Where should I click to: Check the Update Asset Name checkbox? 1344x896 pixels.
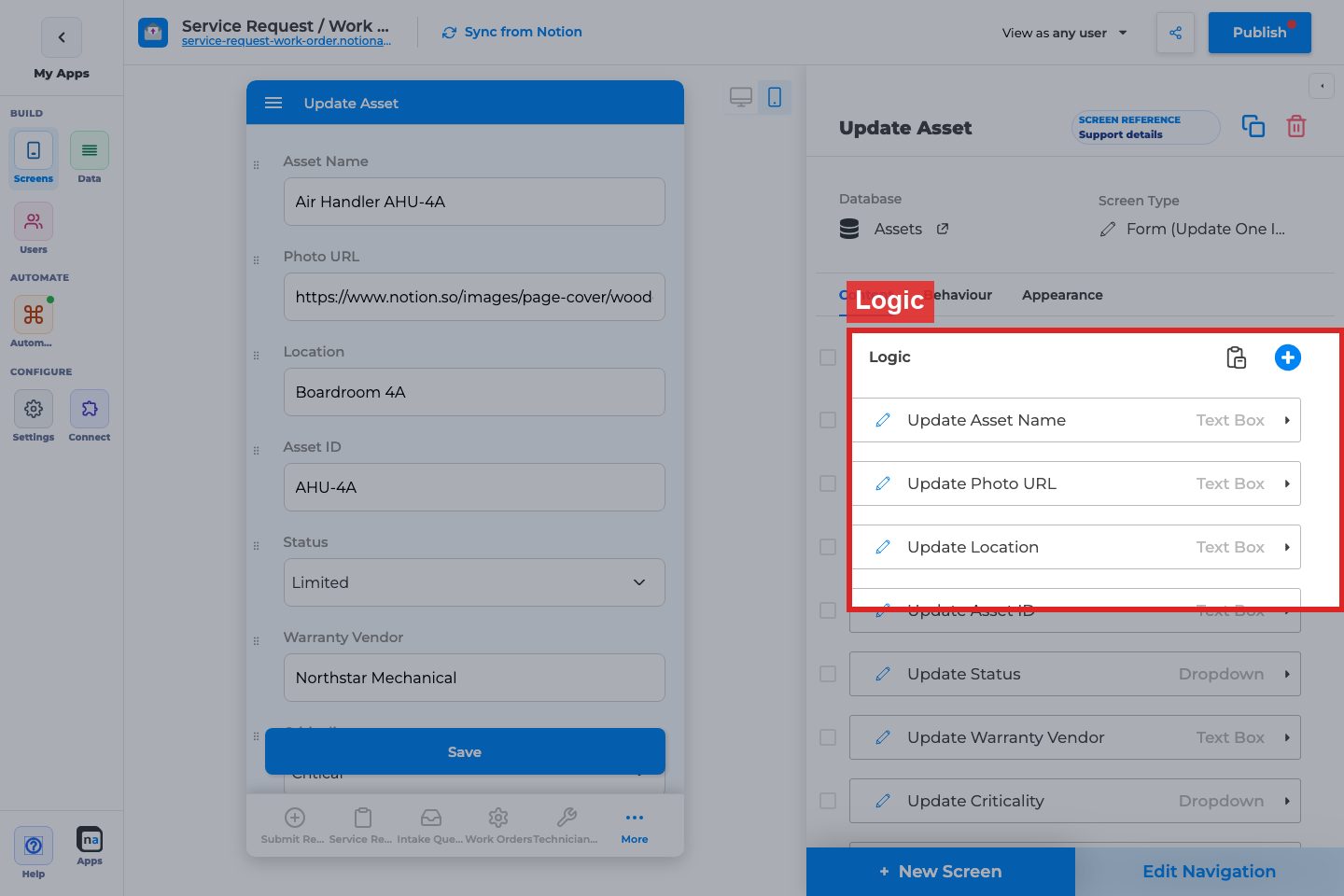(x=828, y=420)
